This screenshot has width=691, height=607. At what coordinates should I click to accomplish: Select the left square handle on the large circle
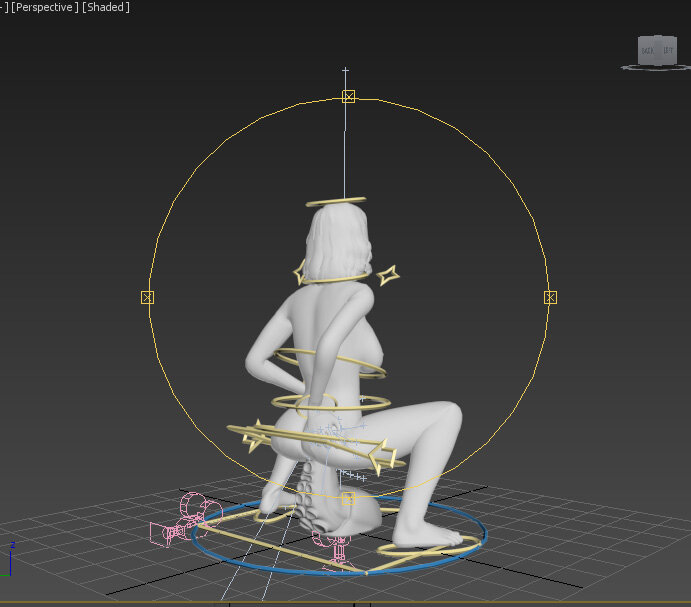pyautogui.click(x=147, y=298)
